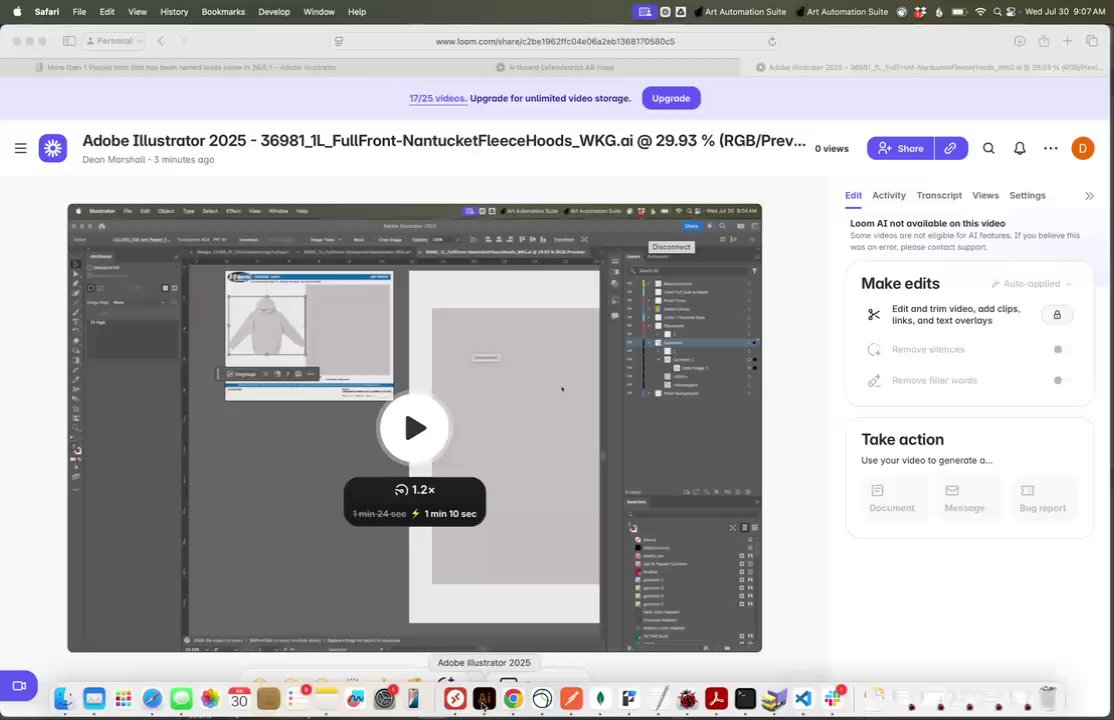
Task: Switch to the first Safari tab about Placed Item
Action: 186,67
